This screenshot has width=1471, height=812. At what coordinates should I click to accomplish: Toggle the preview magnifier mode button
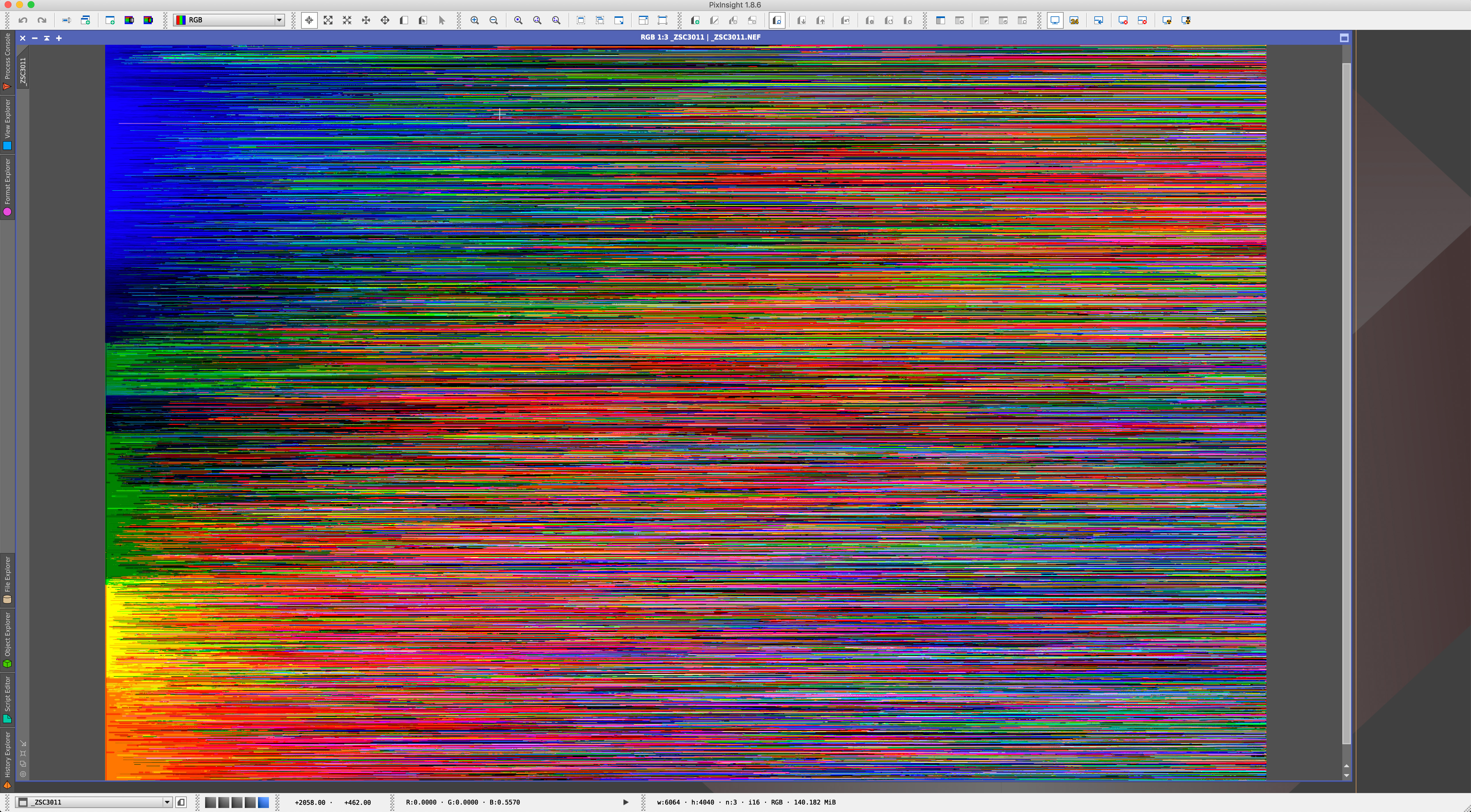click(x=777, y=20)
